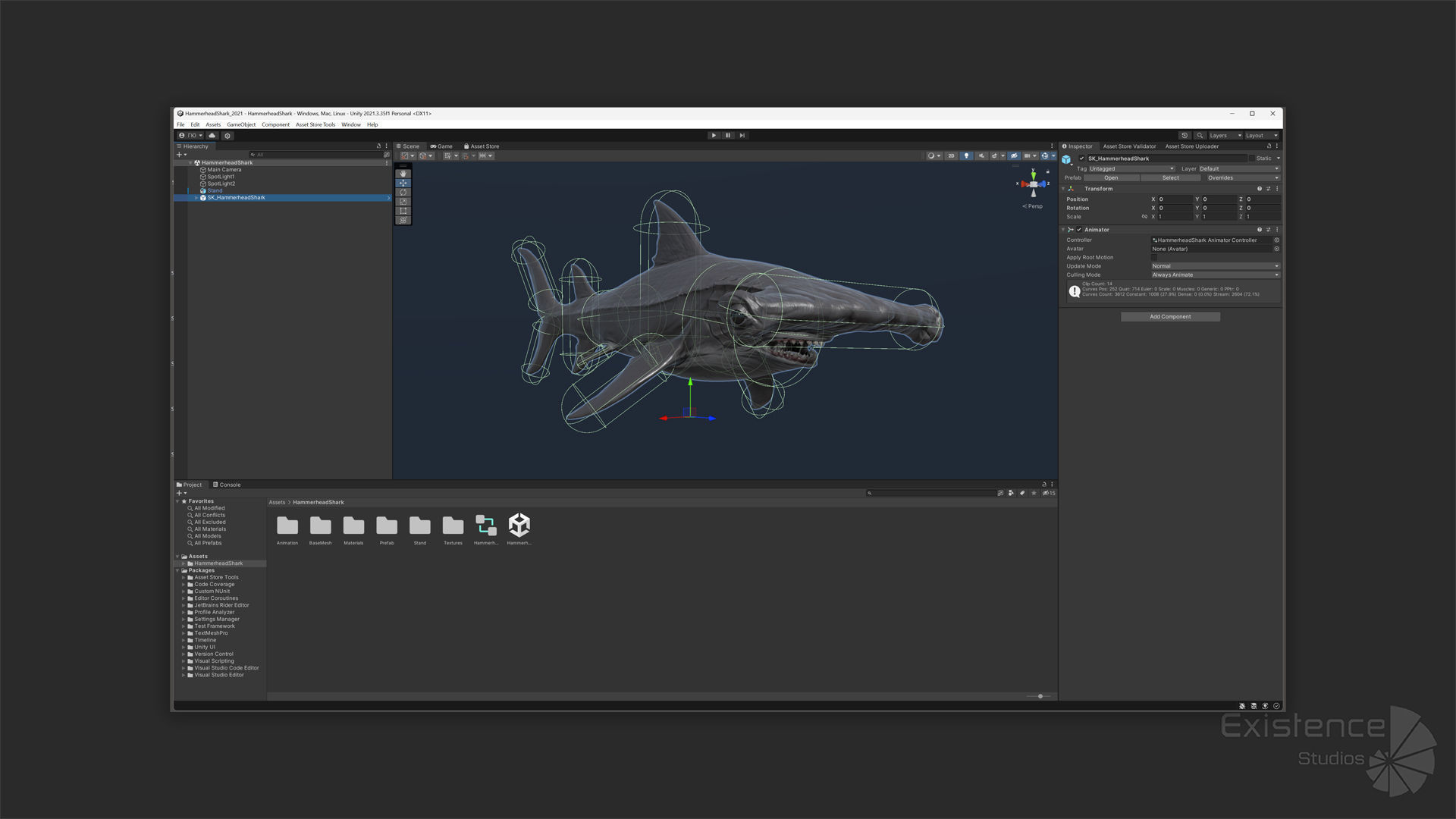Switch to the Game tab
The width and height of the screenshot is (1456, 819).
[x=442, y=146]
